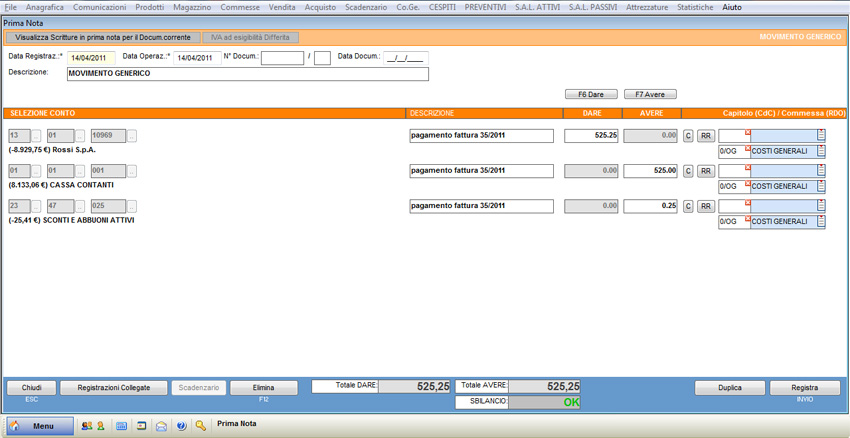The image size is (850, 438).
Task: Open list icon beside Rossi S.p.A. row's COSTI GENERALI
Action: click(821, 152)
